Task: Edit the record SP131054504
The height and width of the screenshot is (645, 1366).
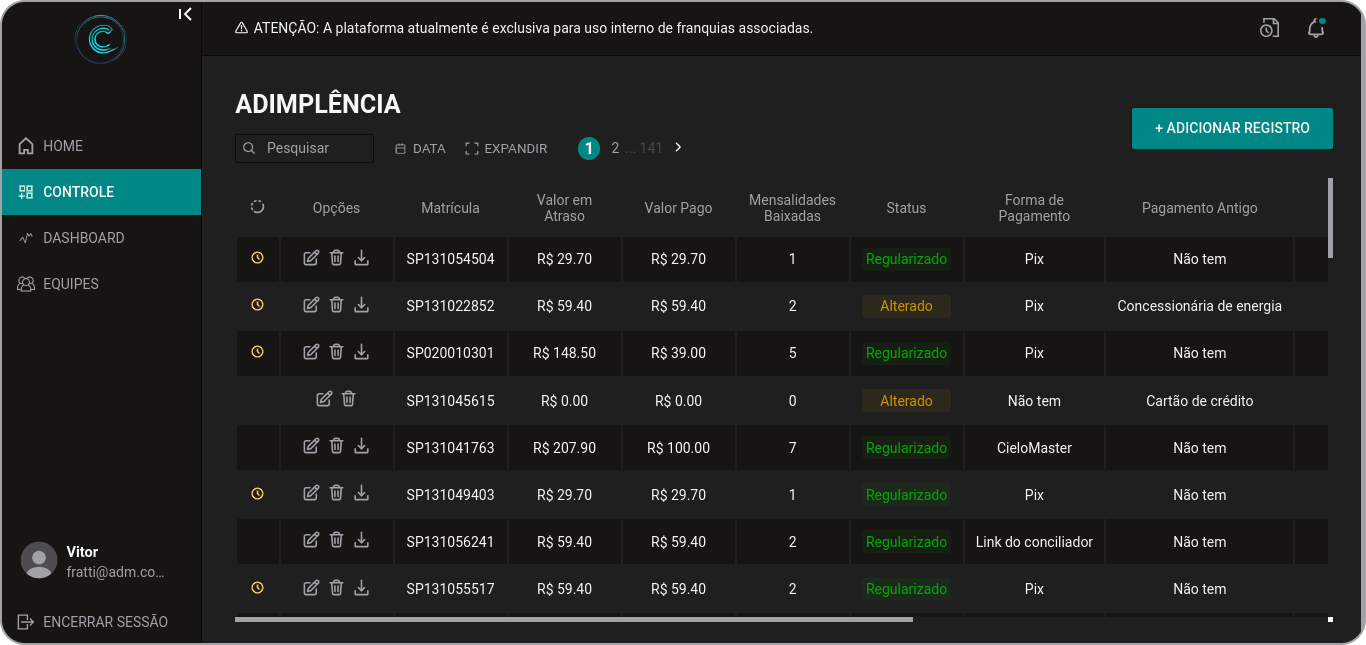Action: (311, 258)
